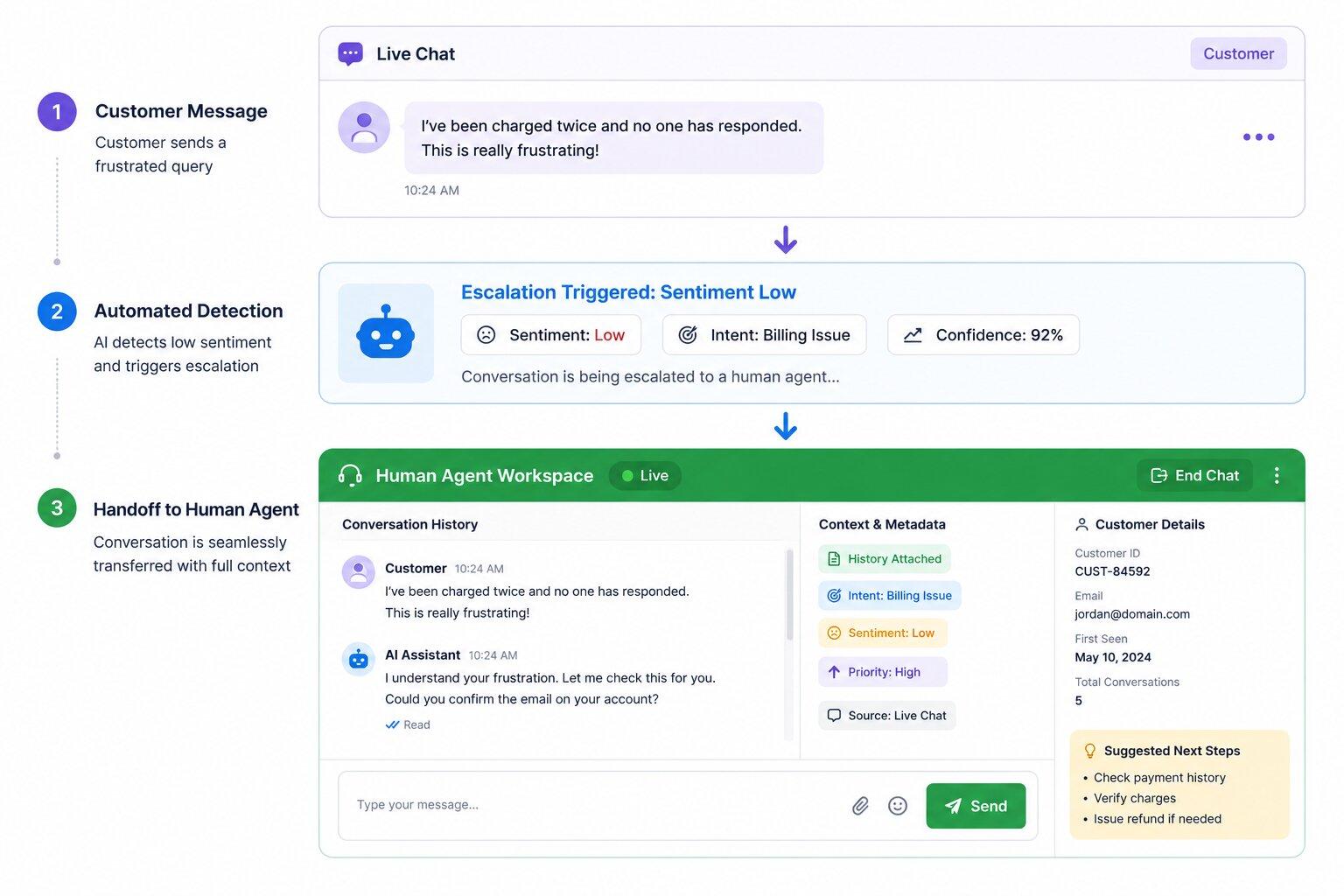This screenshot has height=896, width=1344.
Task: Click the sad face sentiment icon
Action: [x=486, y=335]
